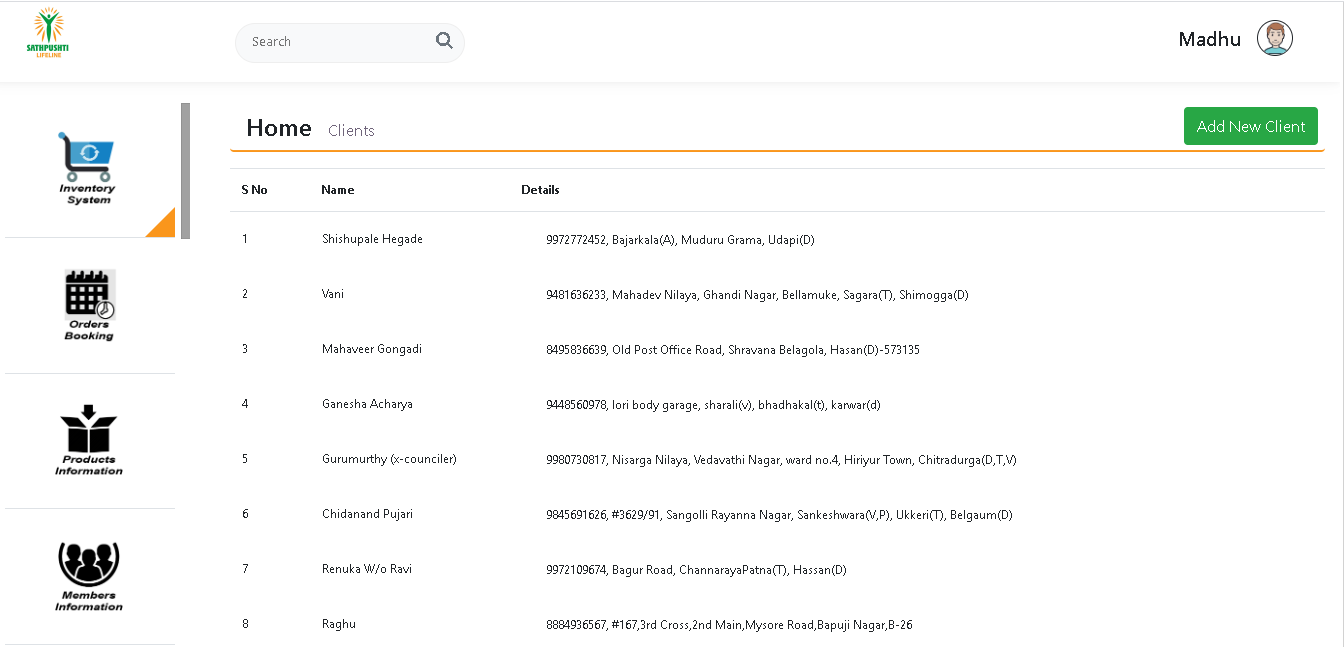Click the magnifying glass search icon
Screen dimensions: 1344x647
pyautogui.click(x=444, y=41)
